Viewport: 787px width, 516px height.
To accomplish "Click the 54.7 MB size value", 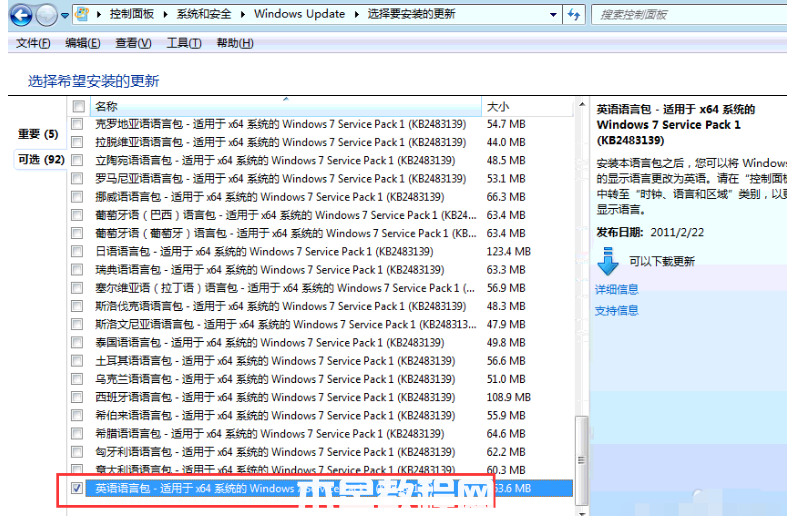I will [506, 124].
